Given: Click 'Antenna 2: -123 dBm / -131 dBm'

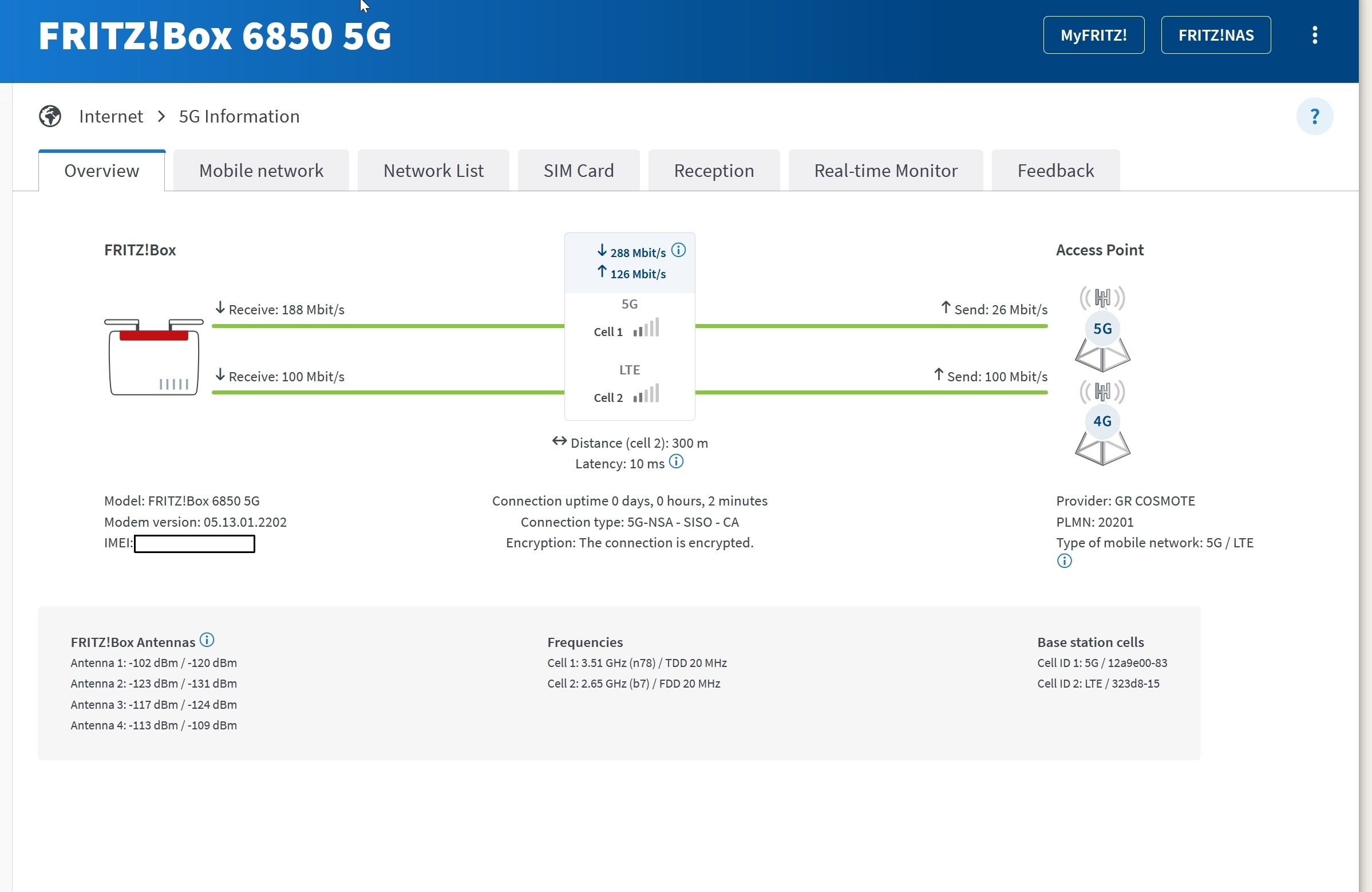Looking at the screenshot, I should [x=154, y=684].
